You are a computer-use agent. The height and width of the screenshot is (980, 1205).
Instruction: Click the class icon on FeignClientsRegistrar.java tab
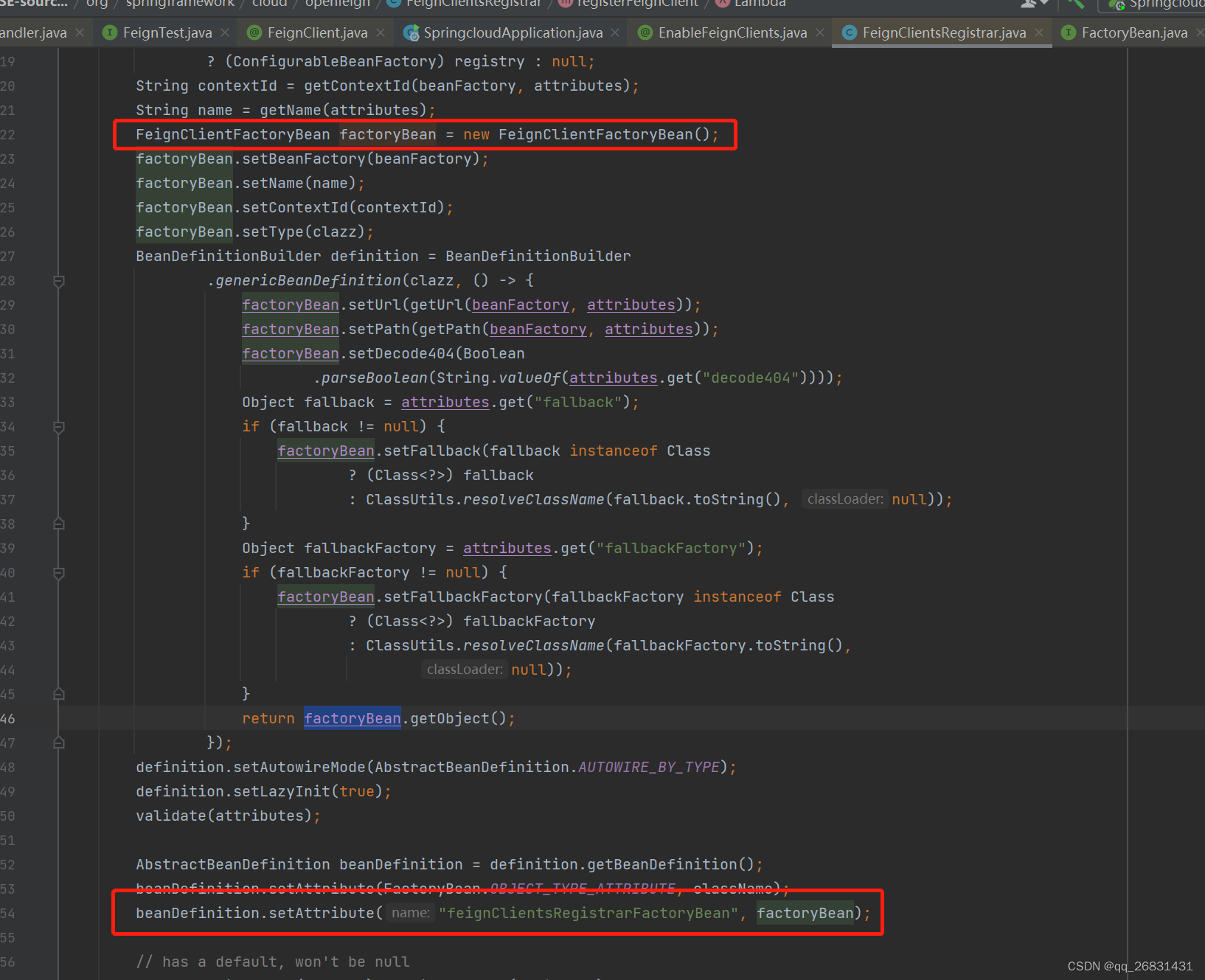[x=850, y=33]
